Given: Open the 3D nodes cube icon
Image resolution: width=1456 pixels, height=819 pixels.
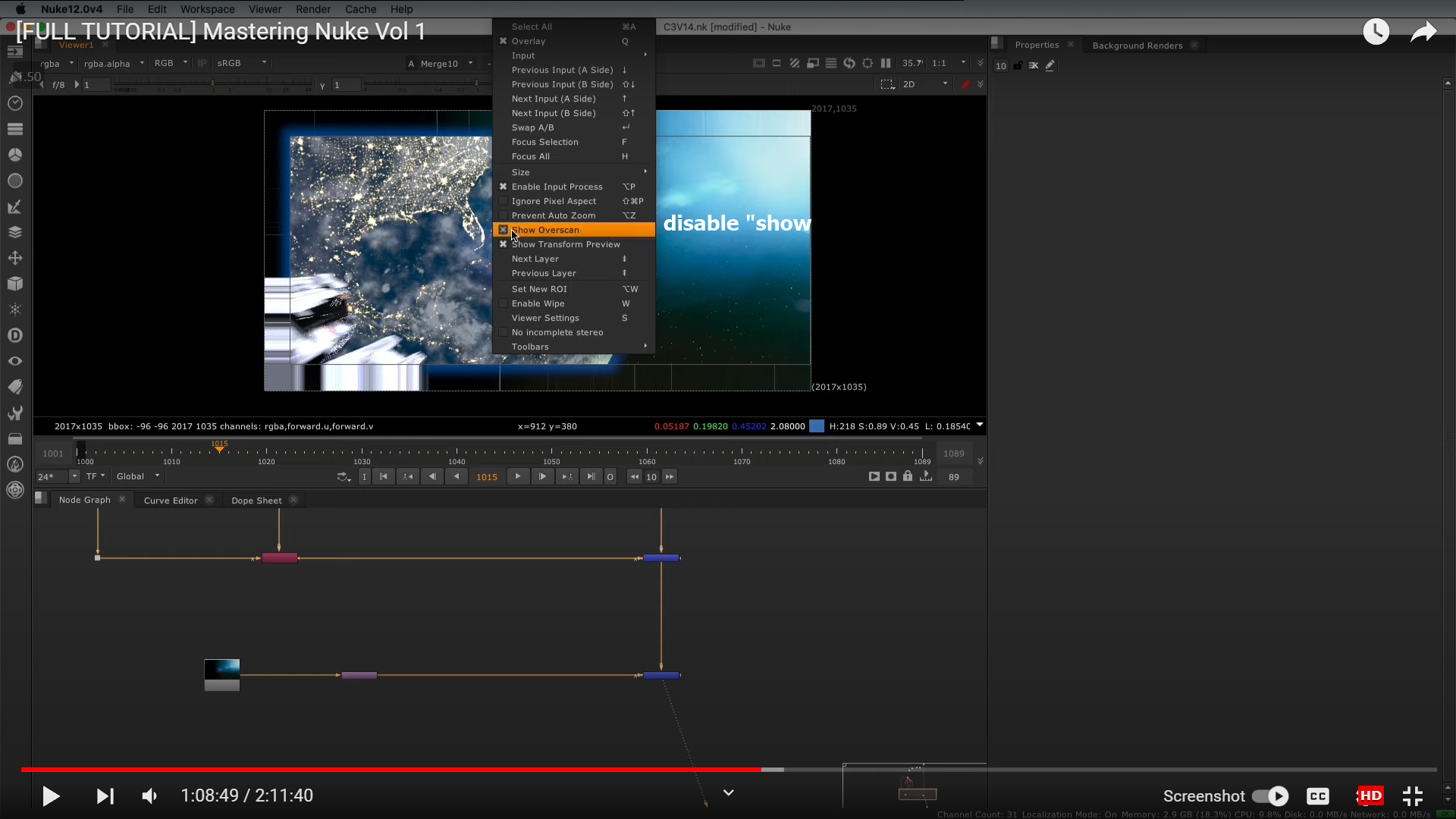Looking at the screenshot, I should point(14,284).
